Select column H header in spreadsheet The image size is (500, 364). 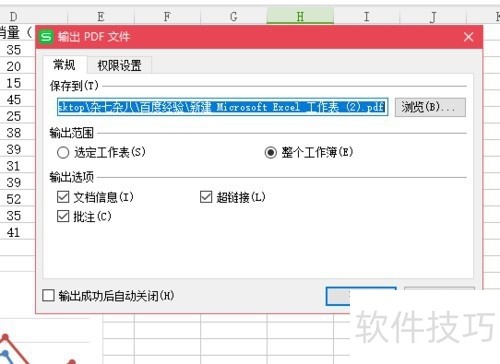300,16
